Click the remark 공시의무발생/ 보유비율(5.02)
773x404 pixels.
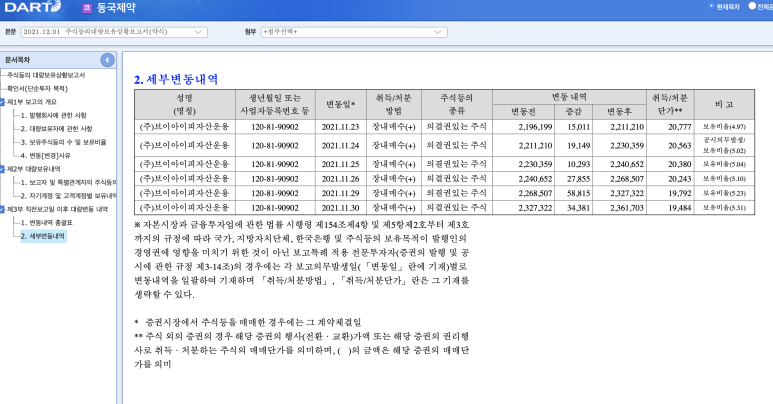pos(724,146)
